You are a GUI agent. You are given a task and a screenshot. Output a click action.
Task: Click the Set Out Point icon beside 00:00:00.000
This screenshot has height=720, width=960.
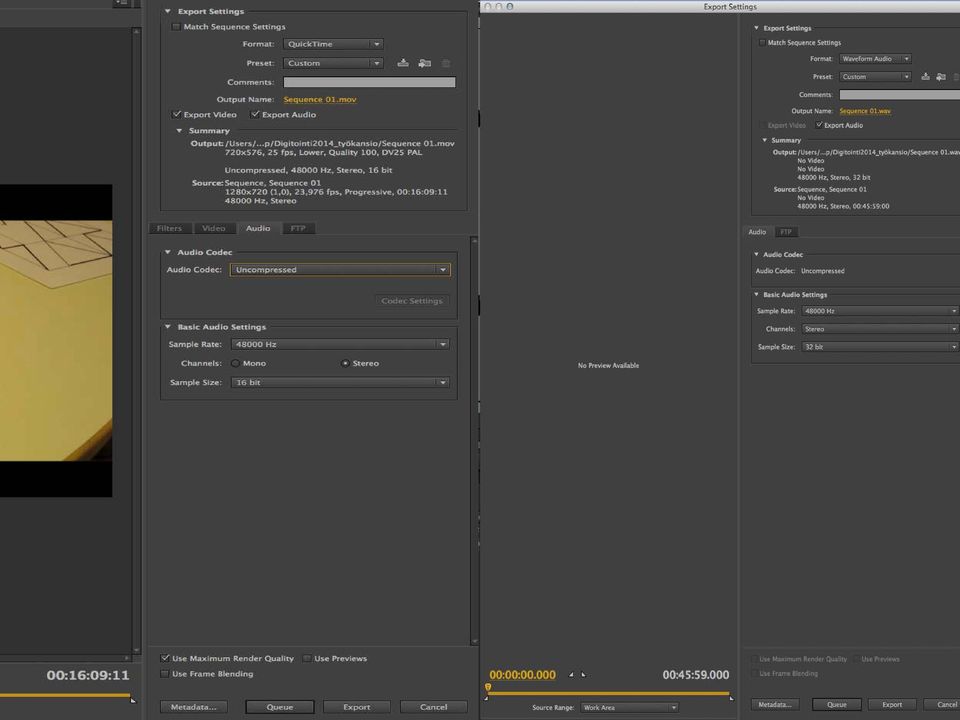tap(583, 674)
